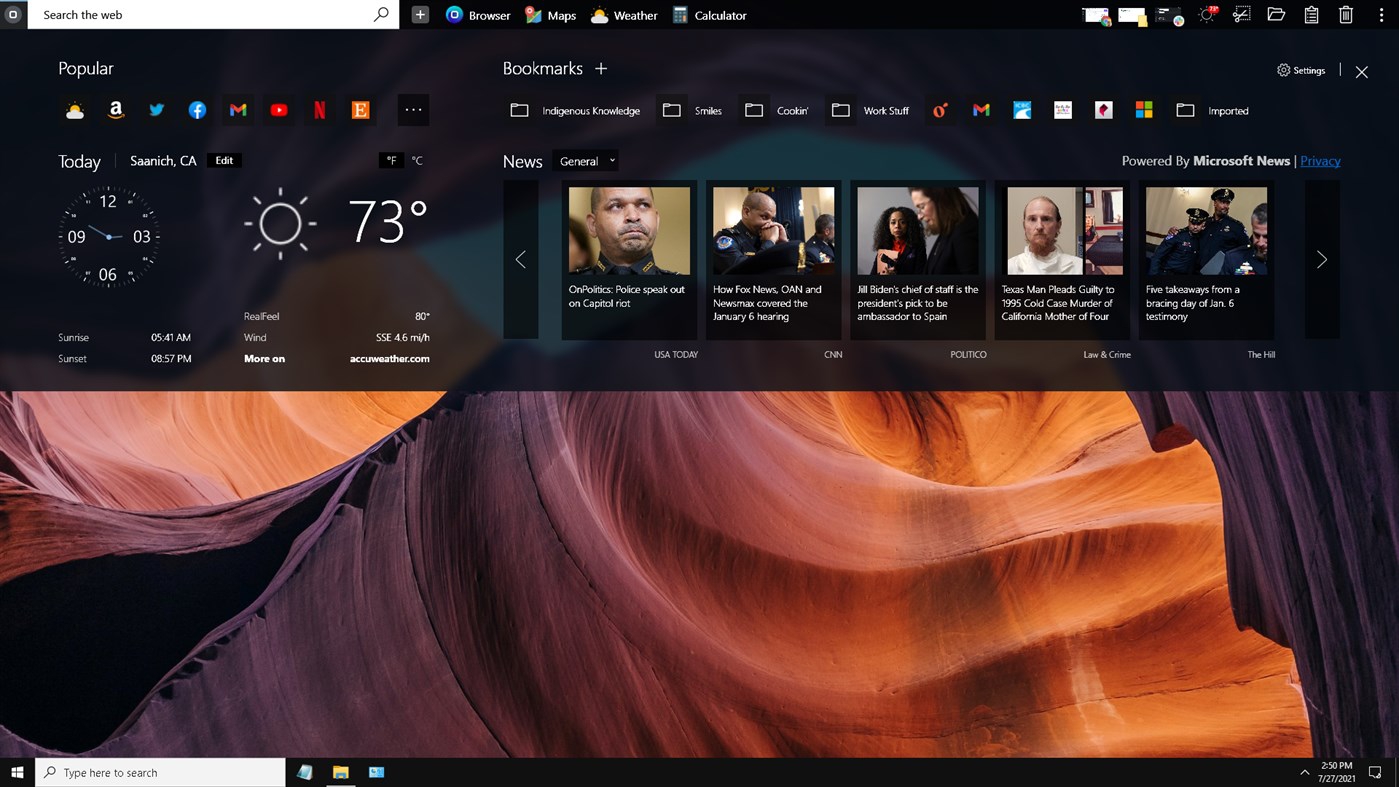Add a new bookmark with the plus icon

601,68
